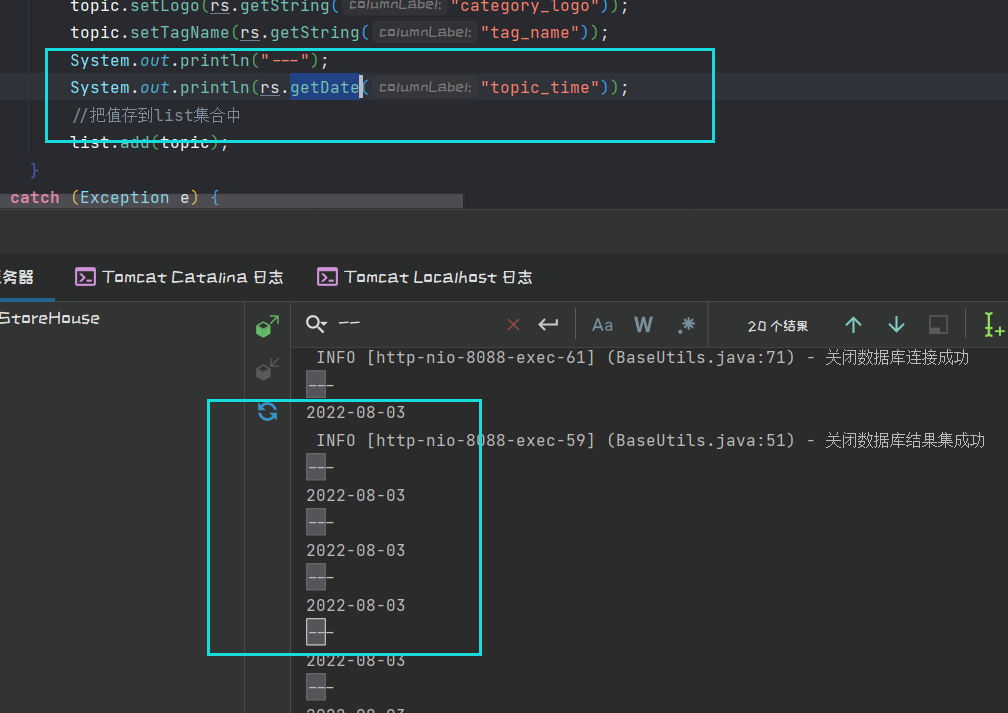Click the "topic_time" string literal

[539, 87]
